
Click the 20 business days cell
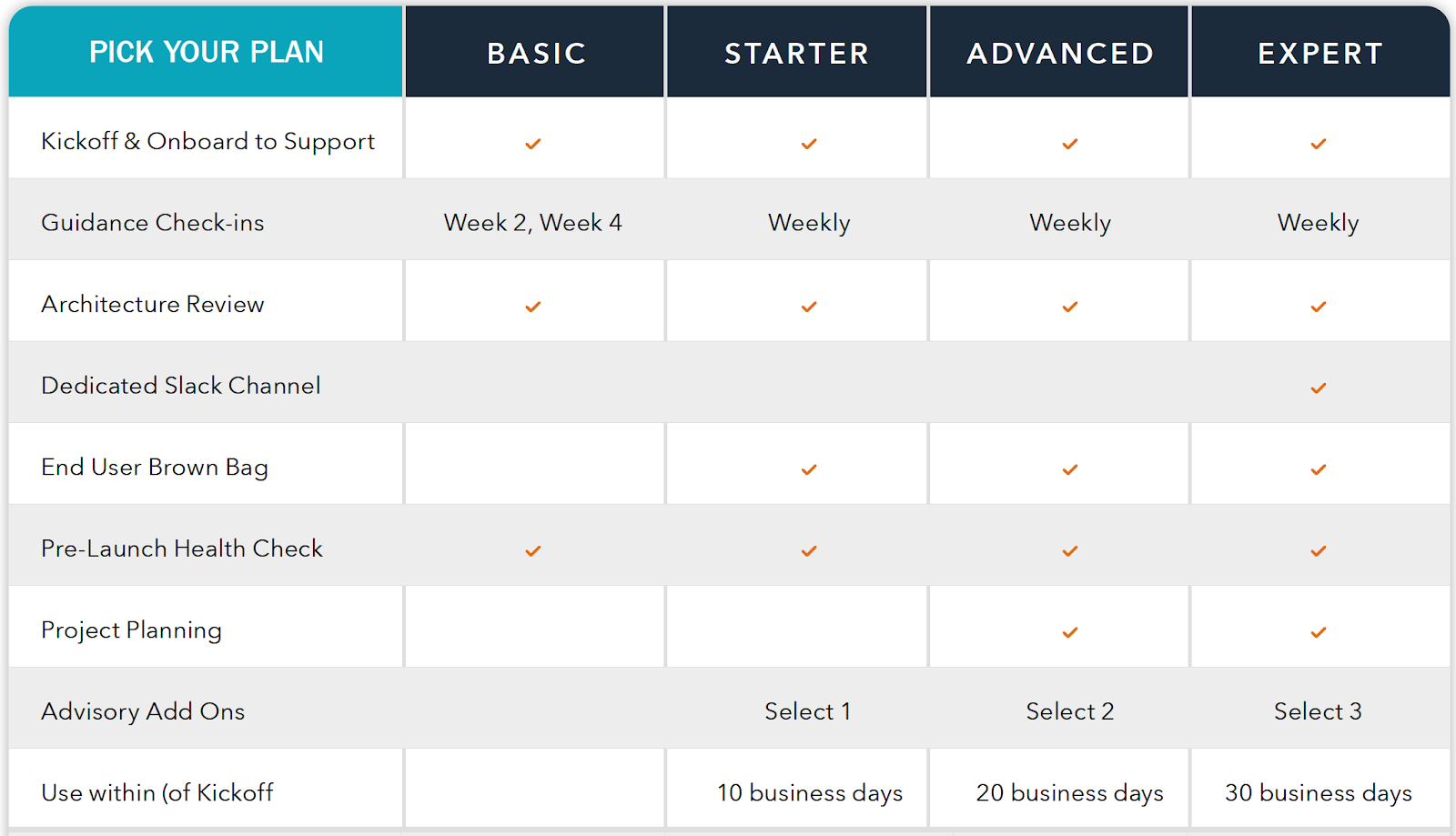click(x=1070, y=793)
